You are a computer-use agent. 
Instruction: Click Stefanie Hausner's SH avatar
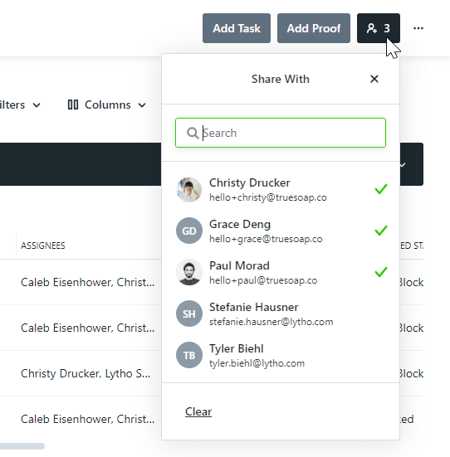click(x=189, y=314)
